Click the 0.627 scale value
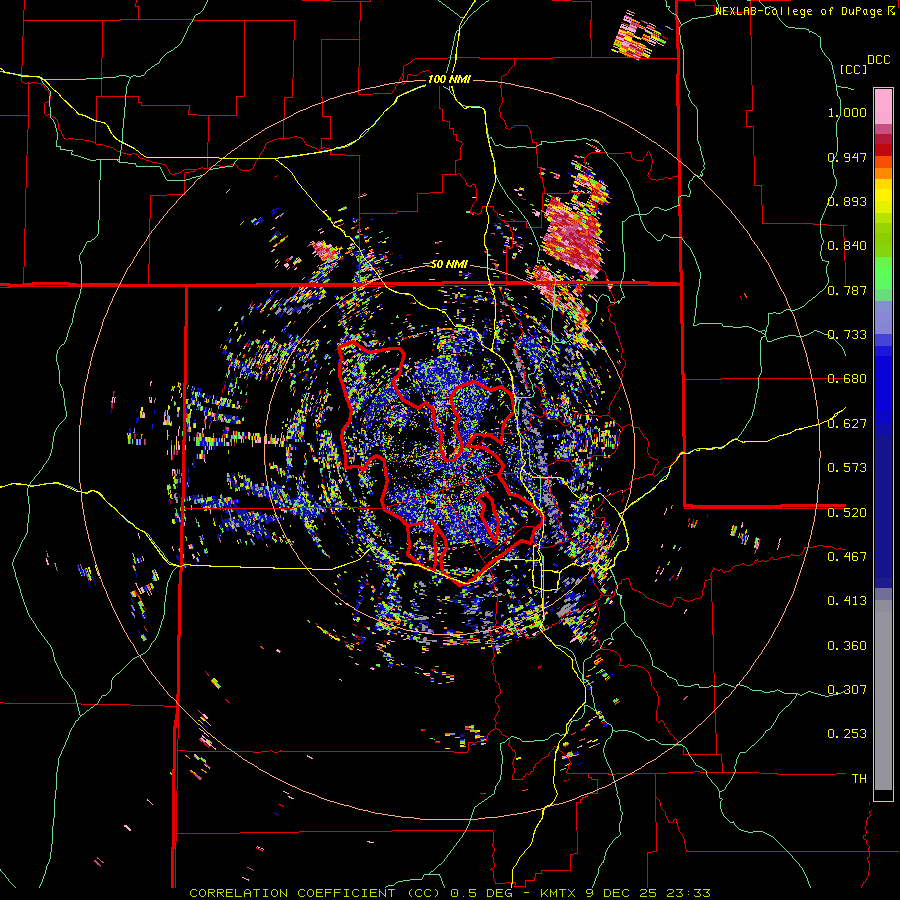 click(847, 423)
